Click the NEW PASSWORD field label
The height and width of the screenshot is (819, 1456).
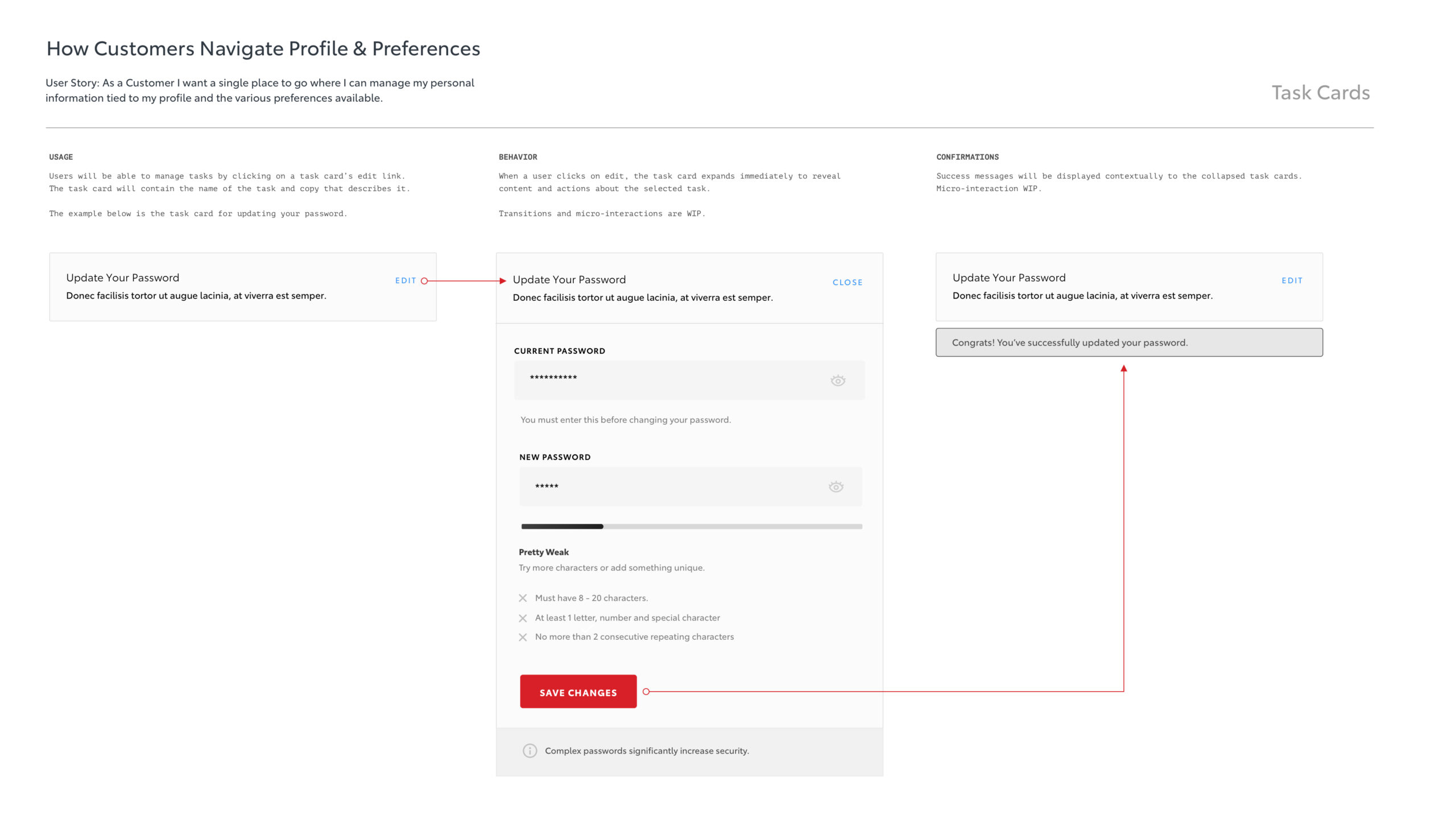[x=555, y=457]
